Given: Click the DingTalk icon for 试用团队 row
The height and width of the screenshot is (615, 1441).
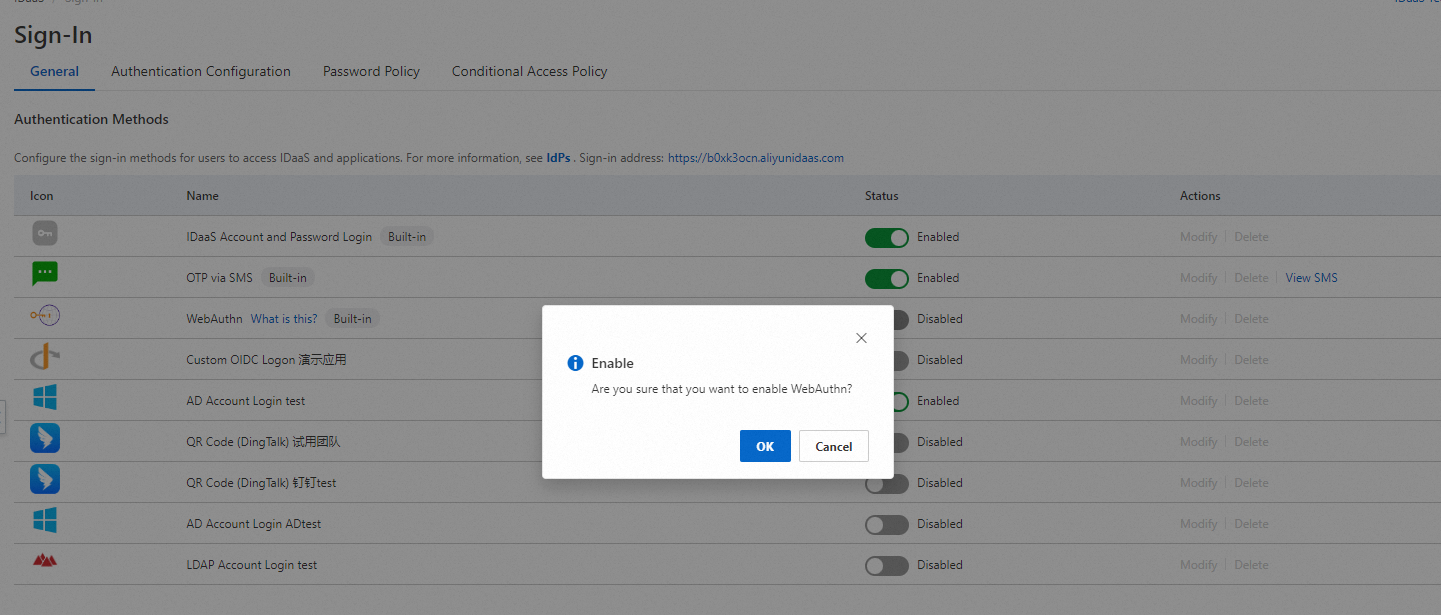Looking at the screenshot, I should click(x=45, y=438).
